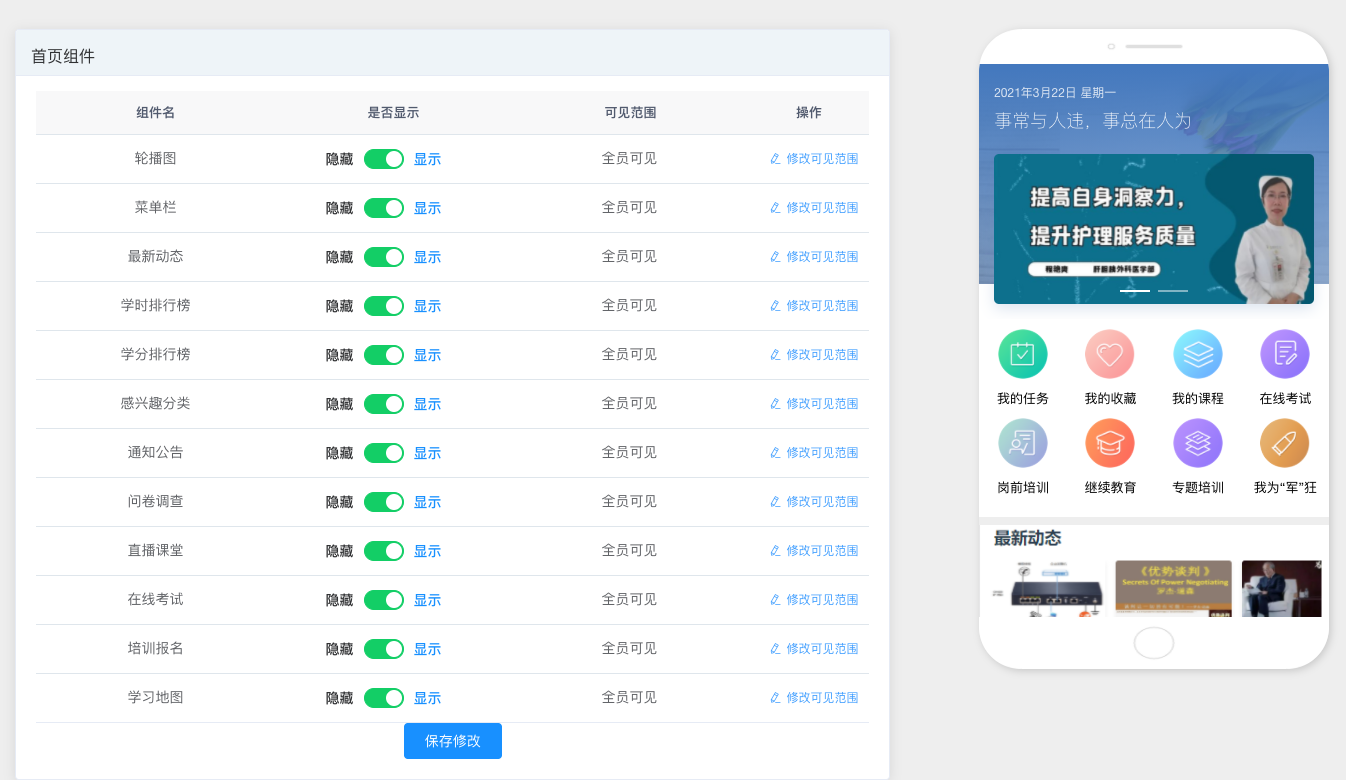The width and height of the screenshot is (1346, 780).
Task: Tap the 在线考试 icon in preview
Action: [1284, 354]
